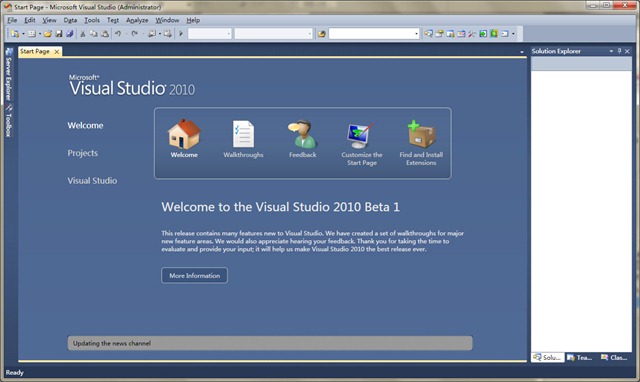This screenshot has height=382, width=640.
Task: Click Find and Install Extensions box icon
Action: [421, 134]
